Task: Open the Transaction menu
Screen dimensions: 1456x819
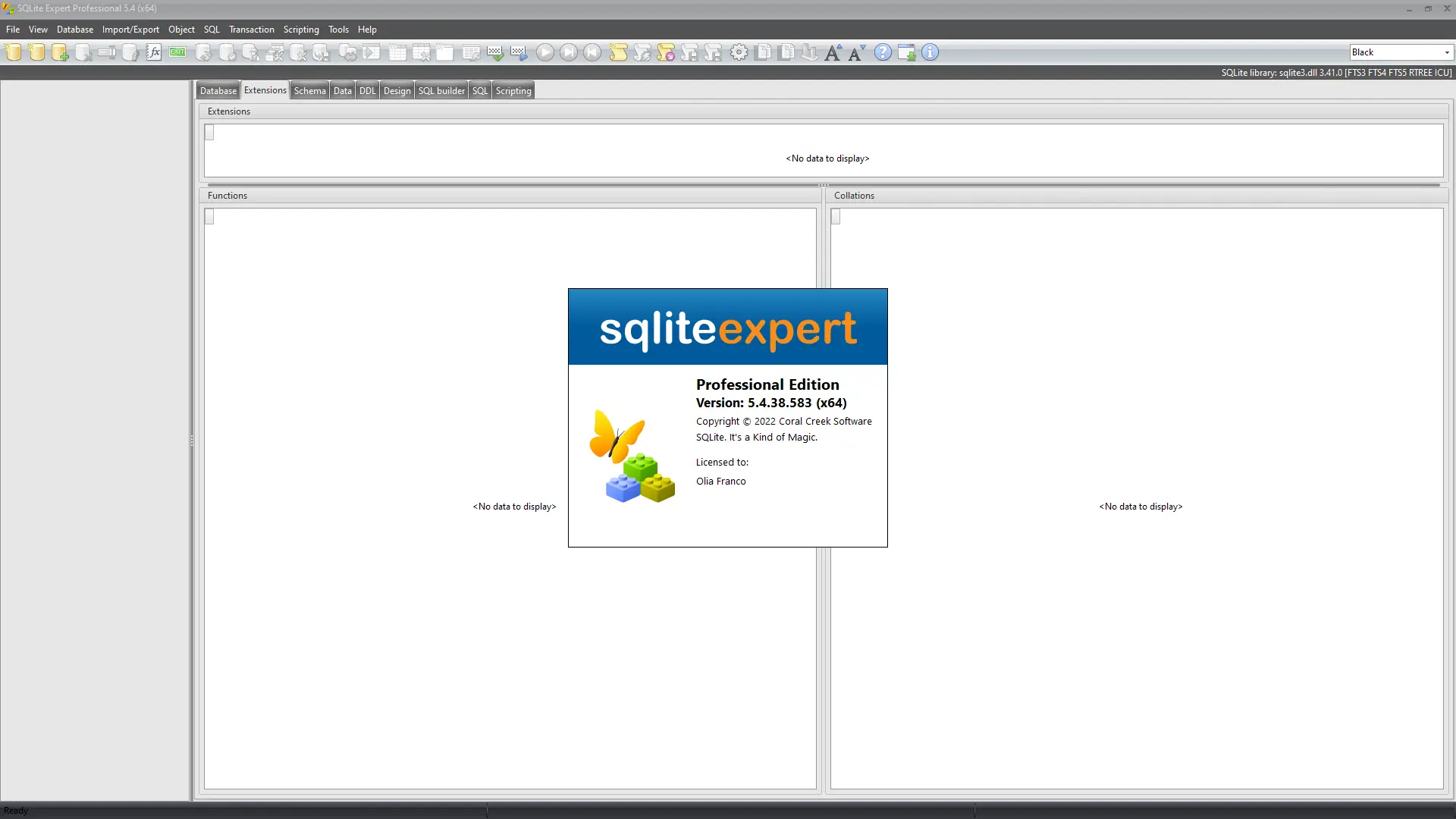Action: pos(251,30)
